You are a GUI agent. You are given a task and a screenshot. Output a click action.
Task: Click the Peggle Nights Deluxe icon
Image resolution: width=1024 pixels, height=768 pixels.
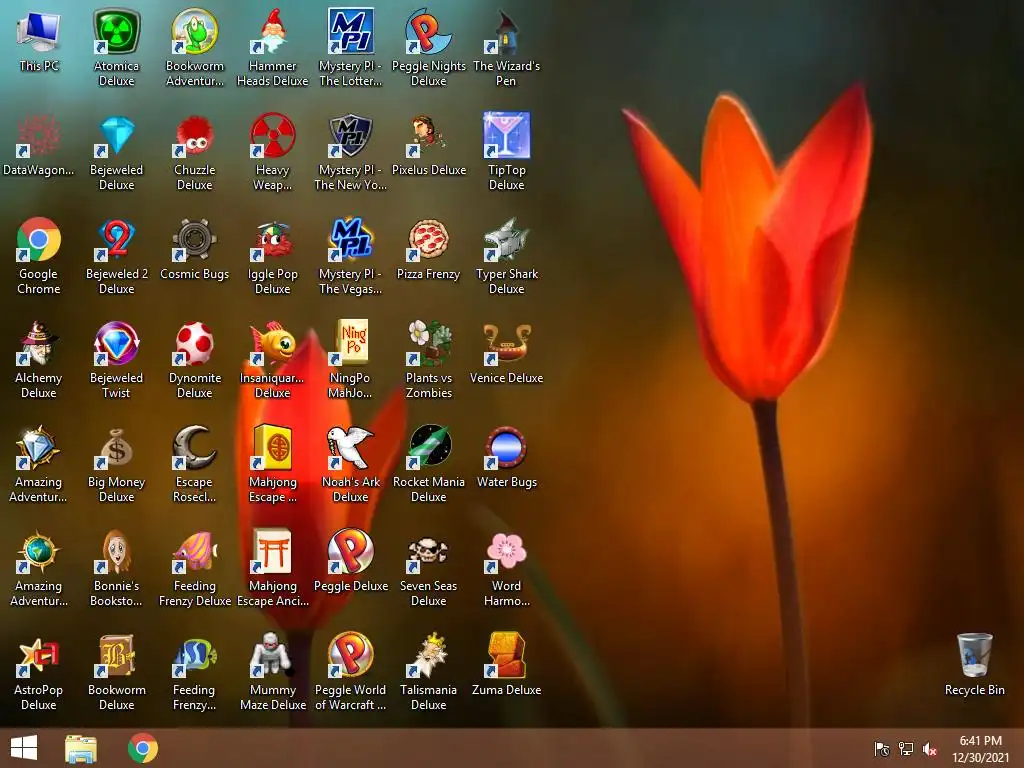click(428, 31)
